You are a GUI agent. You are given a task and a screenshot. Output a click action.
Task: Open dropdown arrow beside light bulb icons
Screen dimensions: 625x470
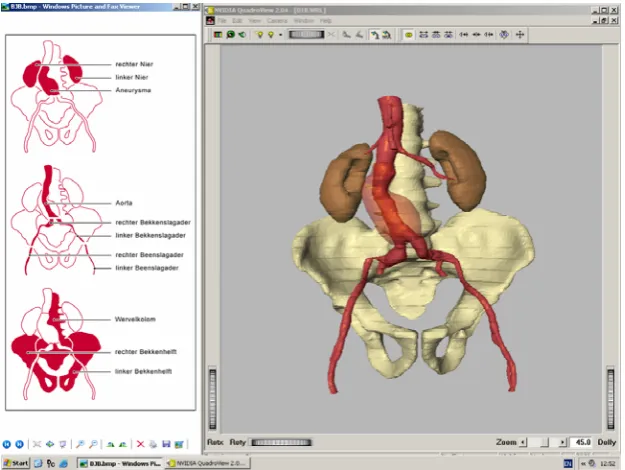point(281,35)
